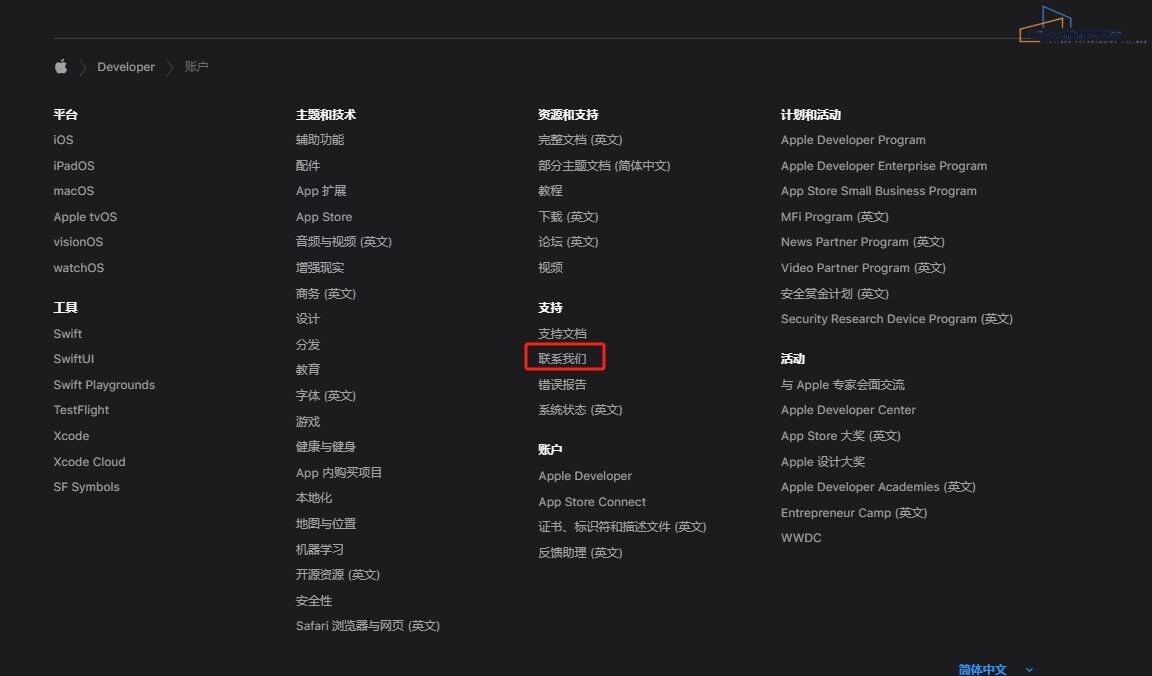Select Apple tvOS under platforms
Viewport: 1152px width, 676px height.
(x=85, y=217)
